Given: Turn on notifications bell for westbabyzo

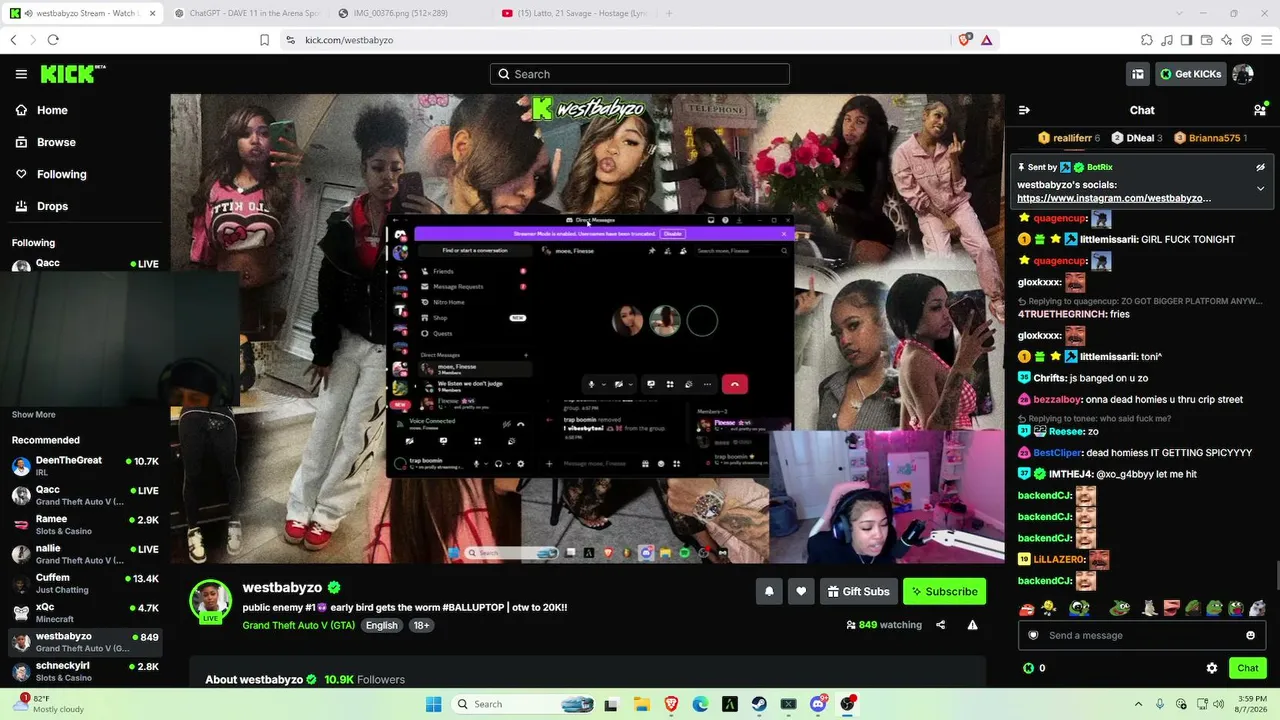Looking at the screenshot, I should [x=769, y=591].
